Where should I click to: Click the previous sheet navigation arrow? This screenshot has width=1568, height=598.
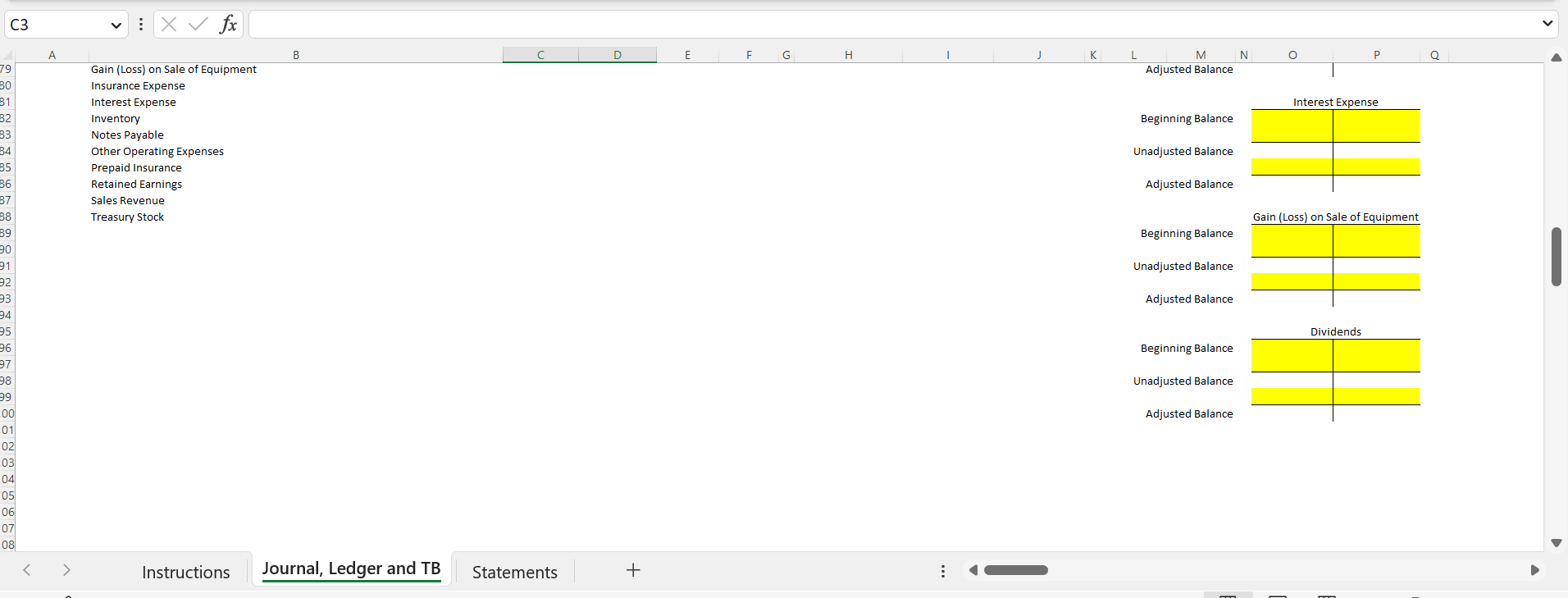27,570
